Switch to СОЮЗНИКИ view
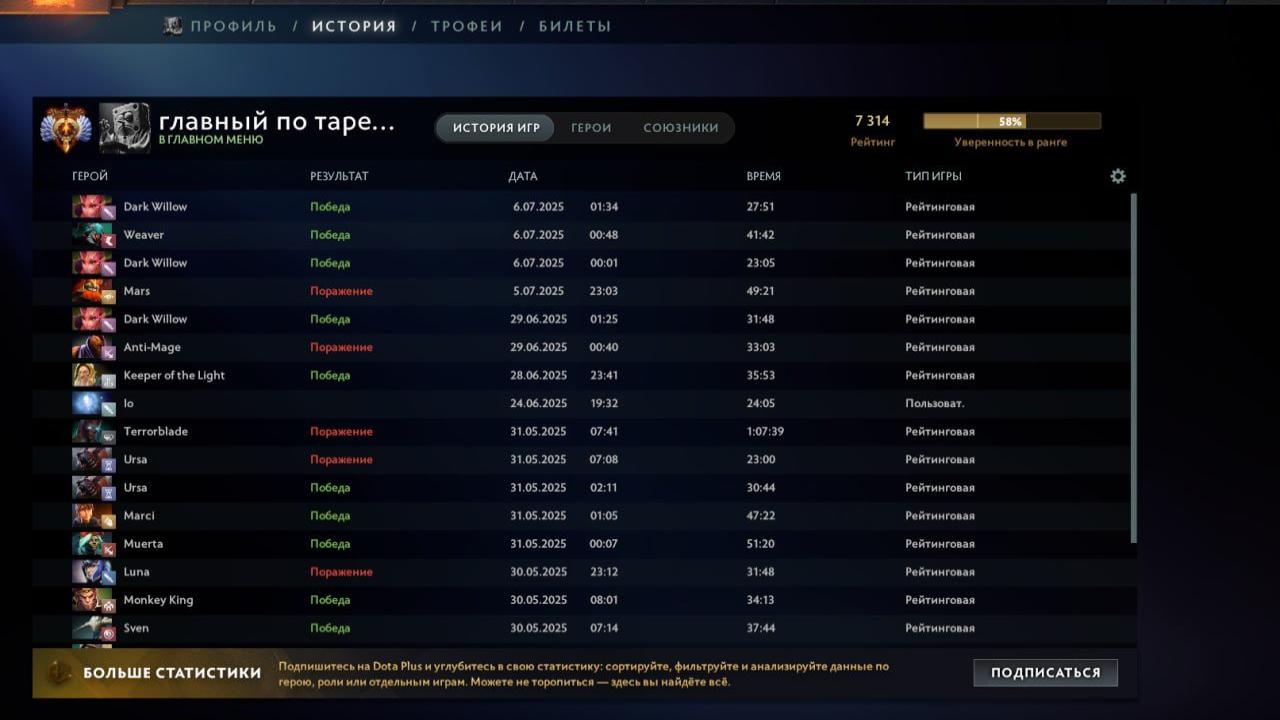Screen dimensions: 1280x720 pyautogui.click(x=680, y=128)
